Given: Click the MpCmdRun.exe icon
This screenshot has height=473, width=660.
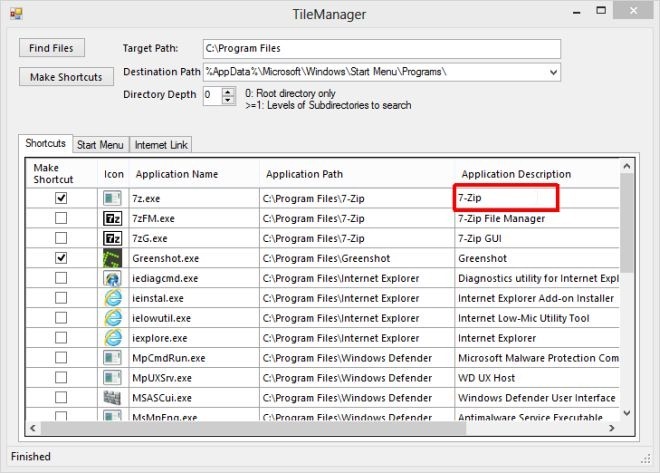Looking at the screenshot, I should click(x=112, y=358).
